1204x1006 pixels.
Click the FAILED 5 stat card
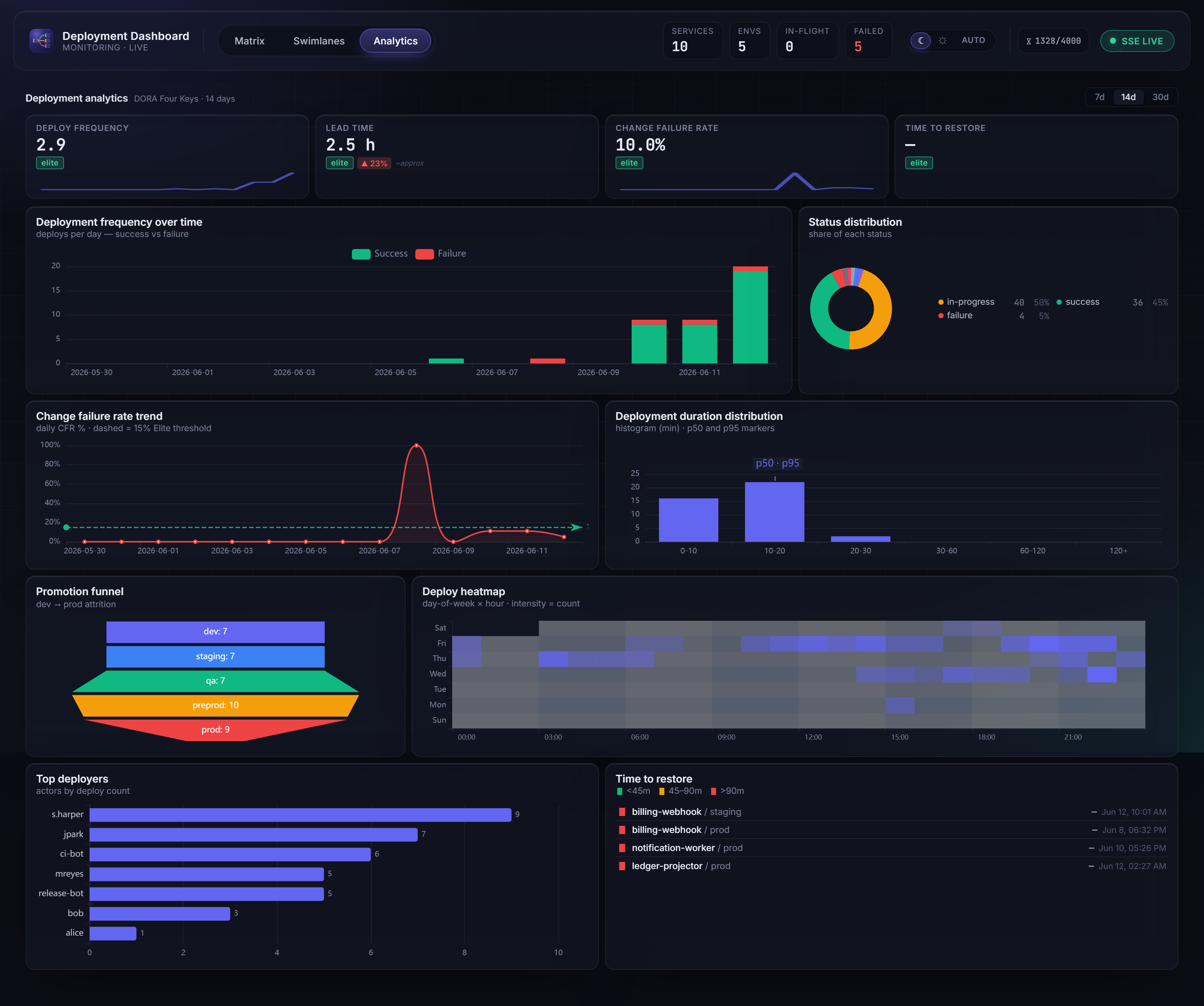(868, 41)
